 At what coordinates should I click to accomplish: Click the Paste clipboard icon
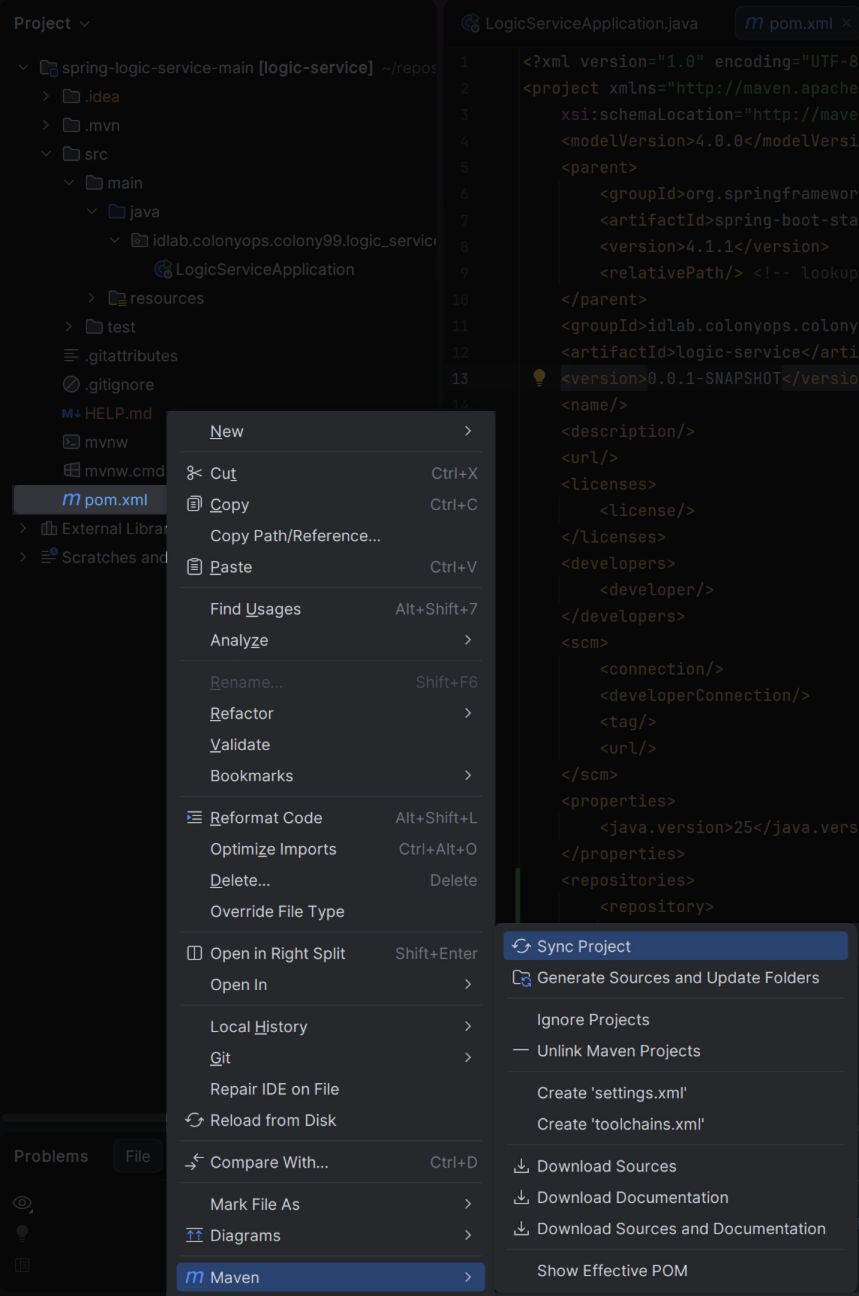click(194, 567)
